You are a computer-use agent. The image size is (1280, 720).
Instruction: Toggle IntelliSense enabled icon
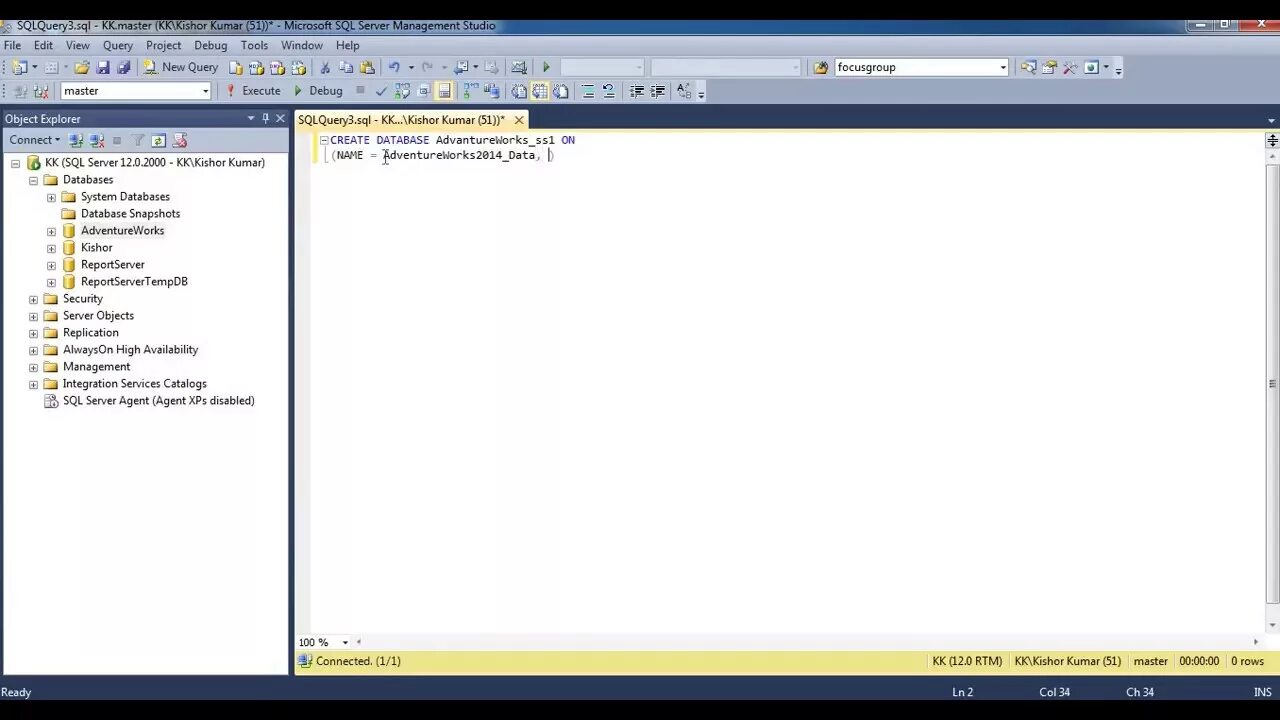coord(444,91)
